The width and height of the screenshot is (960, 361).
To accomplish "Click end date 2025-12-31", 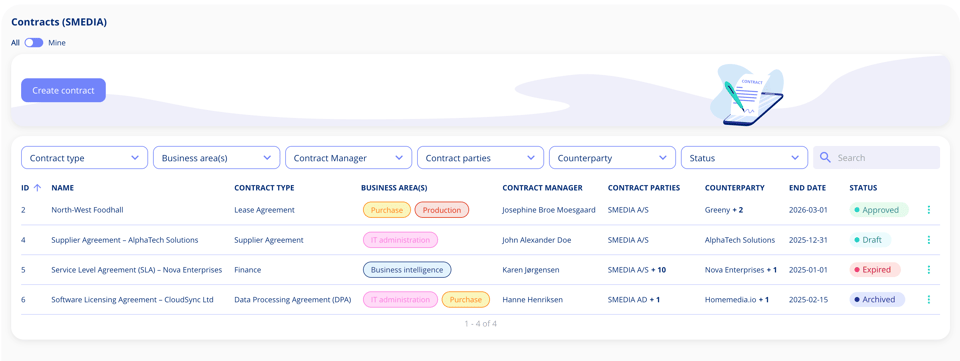I will [x=808, y=240].
